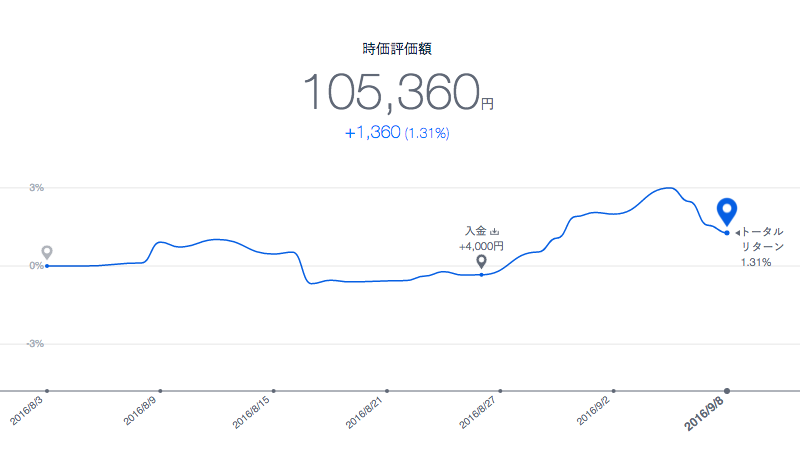Click the 2016/9/2 date label

[593, 411]
